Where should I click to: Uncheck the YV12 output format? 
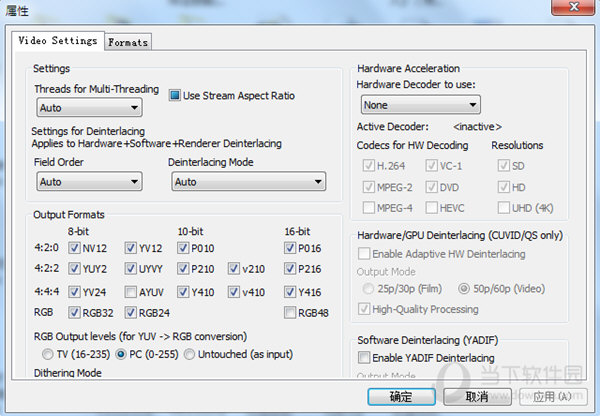tap(130, 248)
